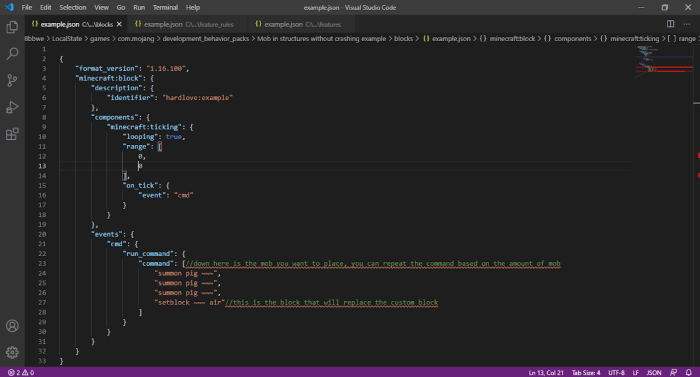This screenshot has height=377, width=700.
Task: Open the Run menu
Action: pos(139,7)
